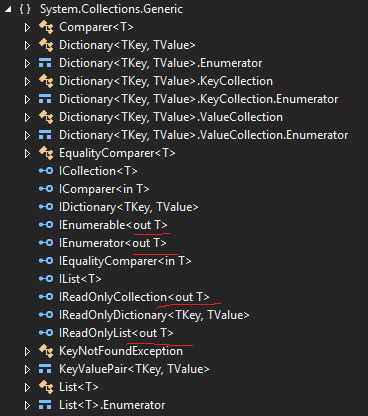
Task: Expand the List<T> class node
Action: pyautogui.click(x=27, y=387)
